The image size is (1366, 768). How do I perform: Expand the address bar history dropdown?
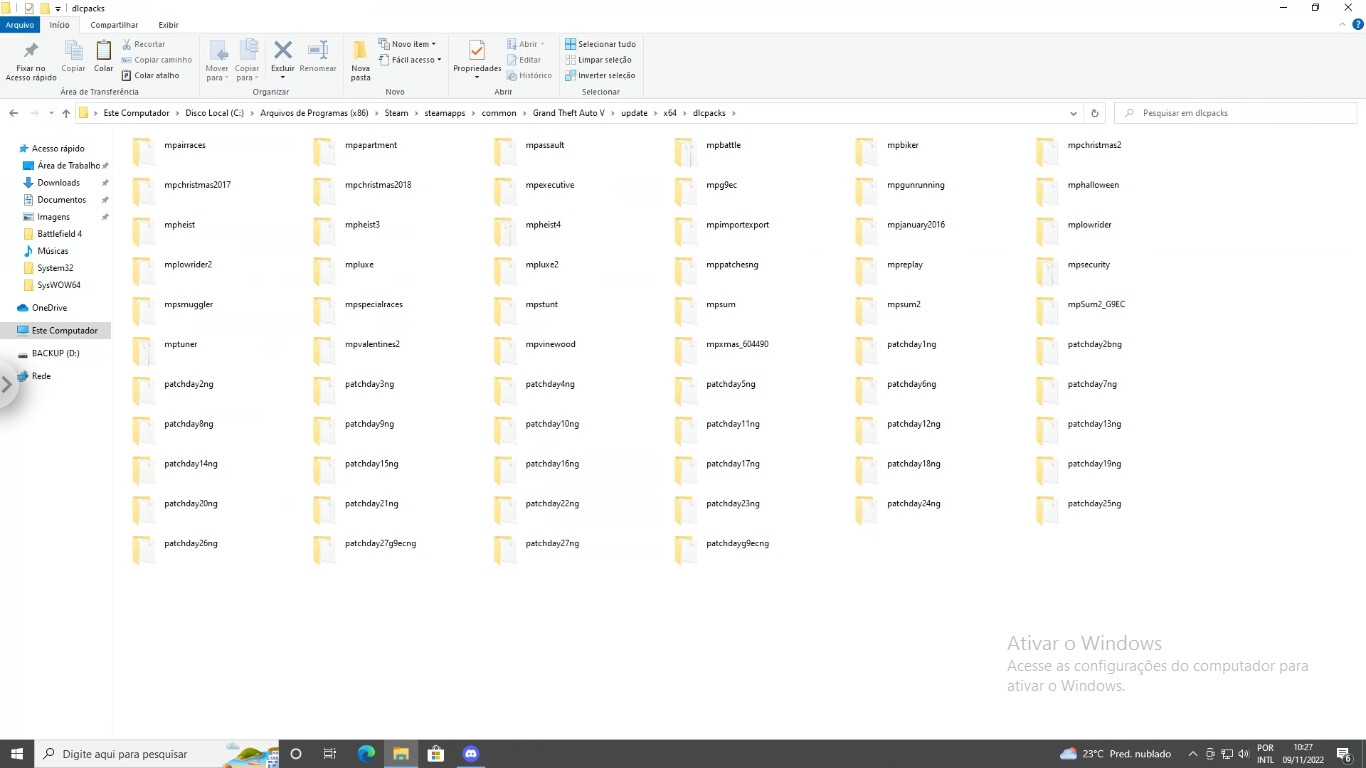1073,113
